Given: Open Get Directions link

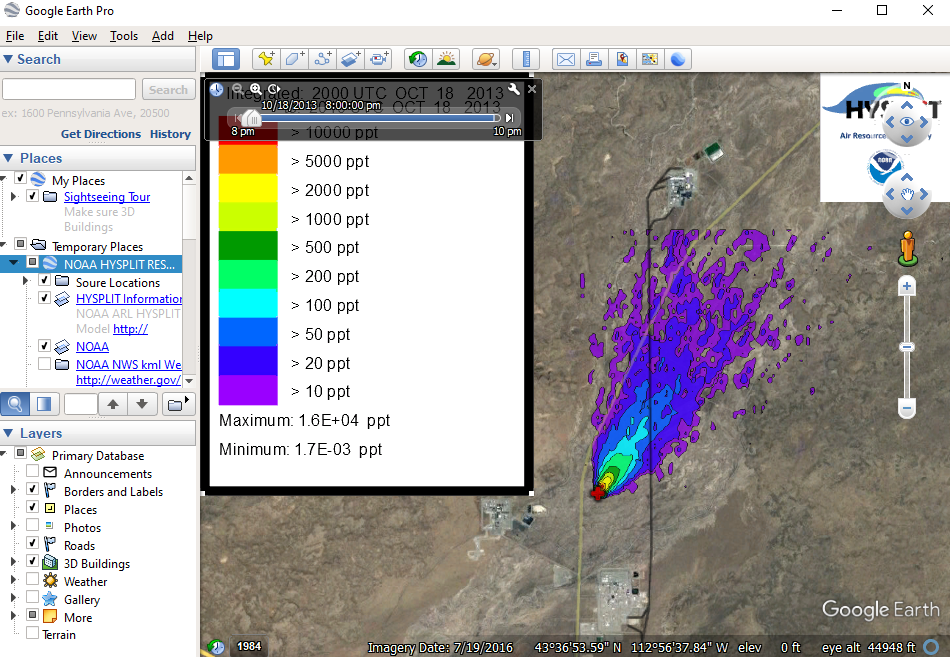Looking at the screenshot, I should [101, 134].
